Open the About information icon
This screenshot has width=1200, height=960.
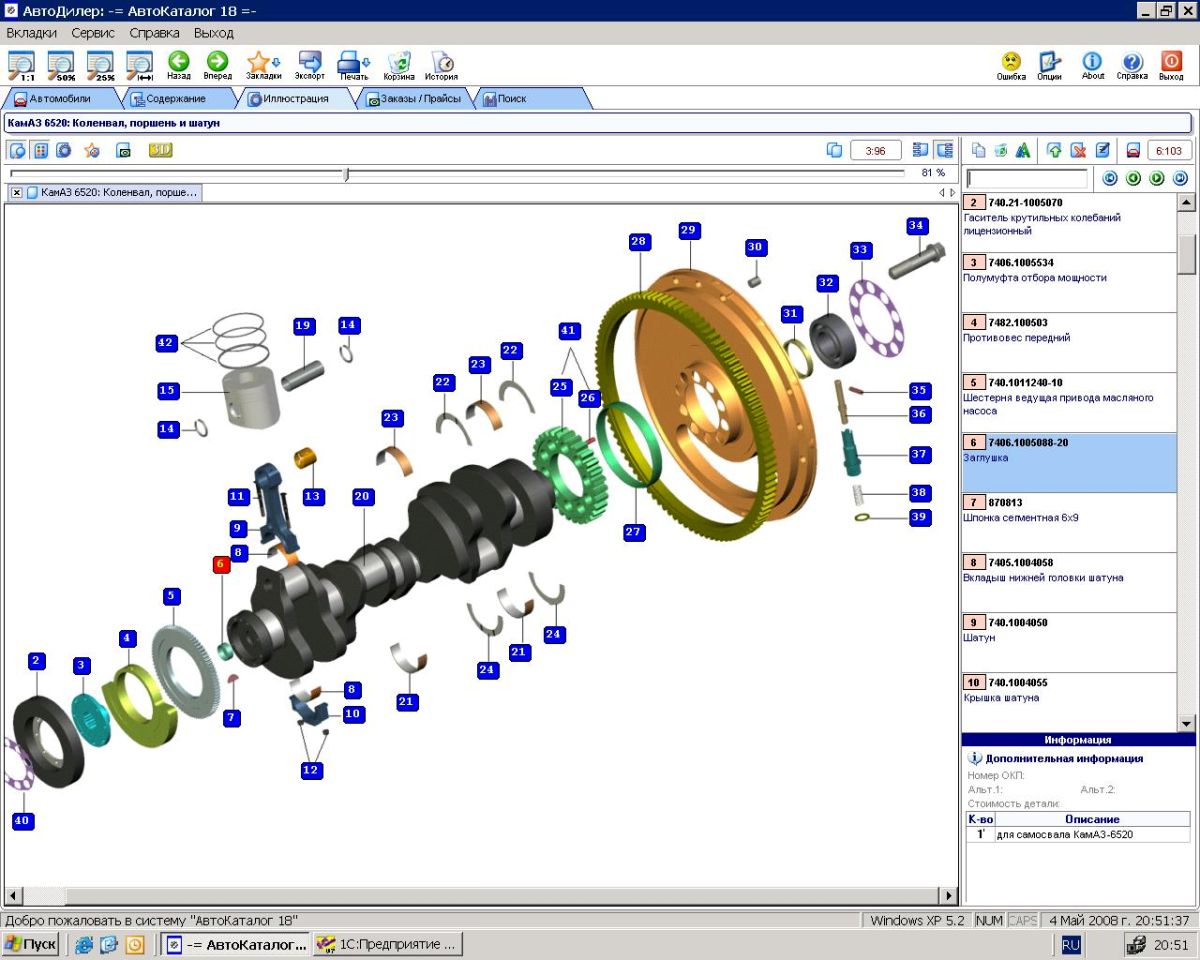tap(1093, 66)
